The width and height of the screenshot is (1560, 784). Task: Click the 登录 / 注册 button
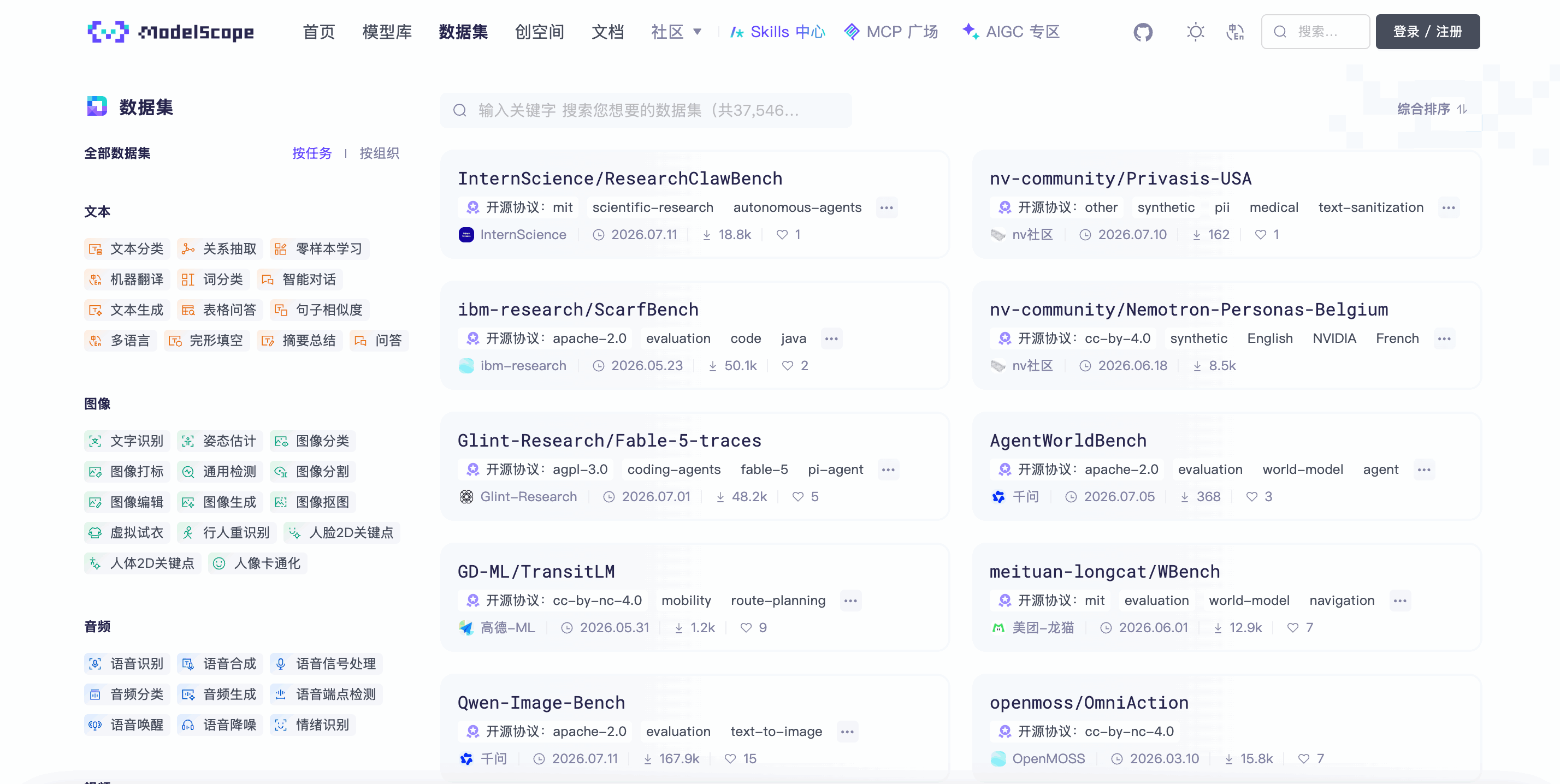pos(1427,32)
